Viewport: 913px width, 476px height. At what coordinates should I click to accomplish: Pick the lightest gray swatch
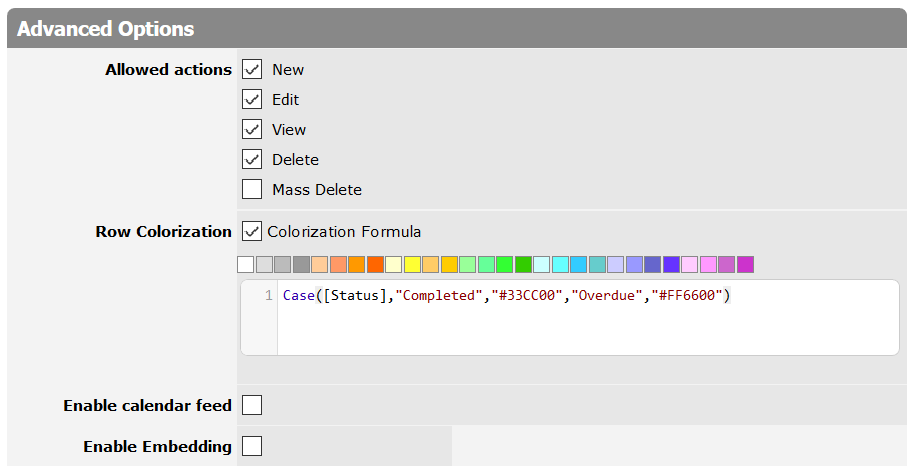[x=264, y=265]
